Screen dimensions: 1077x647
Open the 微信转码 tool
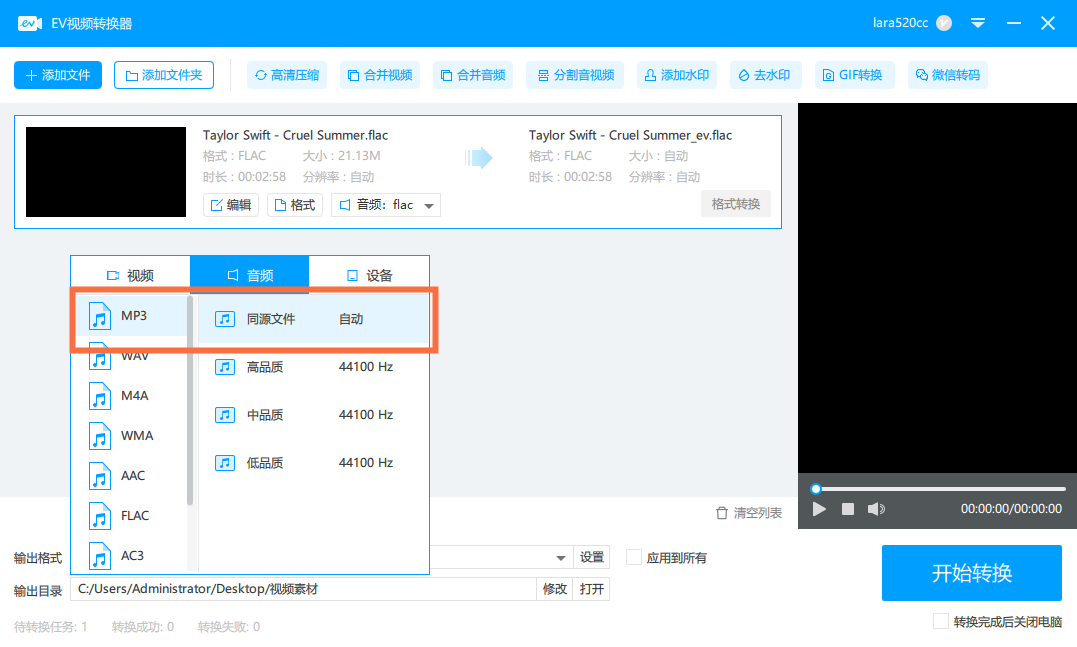[948, 75]
